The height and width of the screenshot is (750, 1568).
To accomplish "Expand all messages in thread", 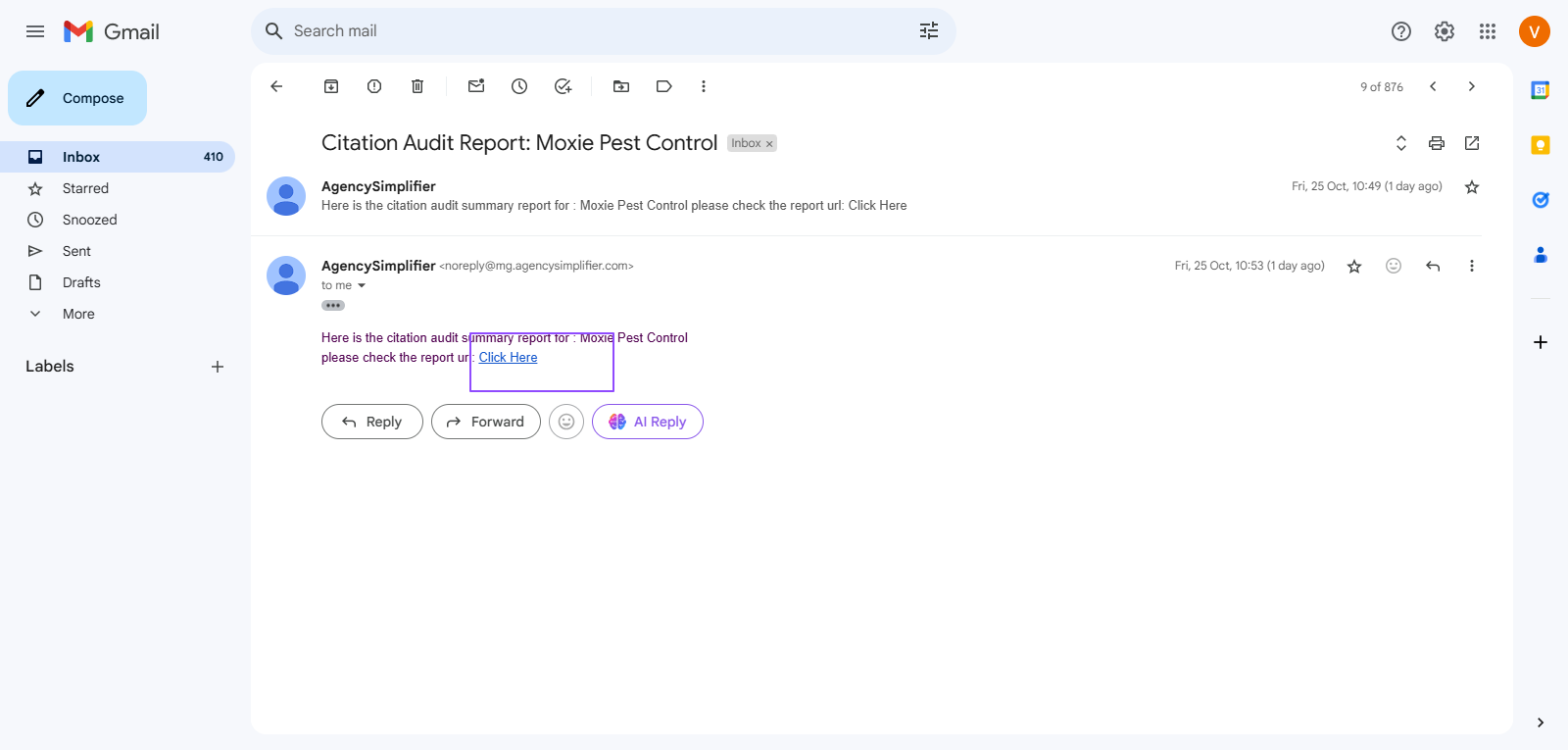I will 1401,143.
